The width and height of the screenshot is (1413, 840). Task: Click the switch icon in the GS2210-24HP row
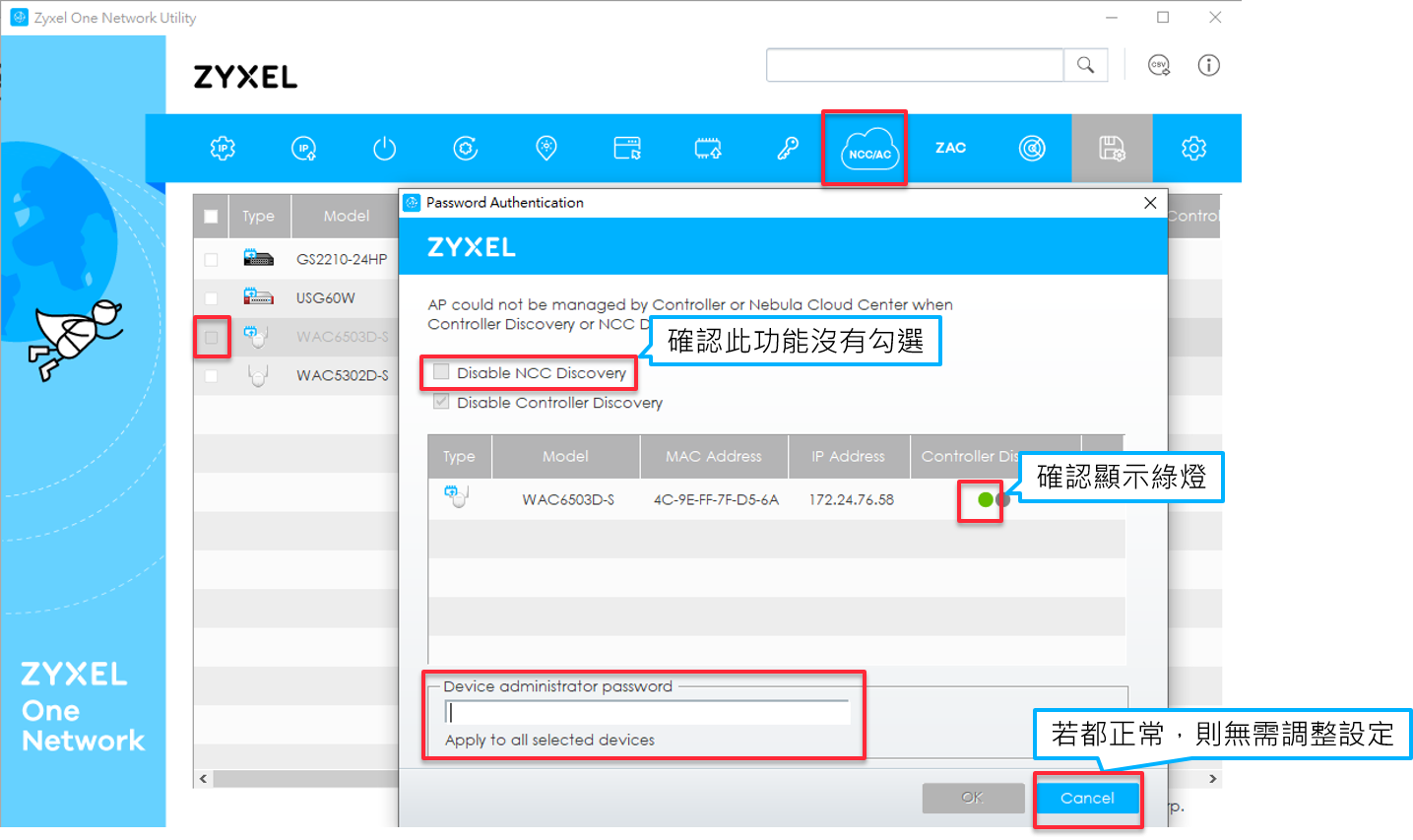pyautogui.click(x=258, y=259)
